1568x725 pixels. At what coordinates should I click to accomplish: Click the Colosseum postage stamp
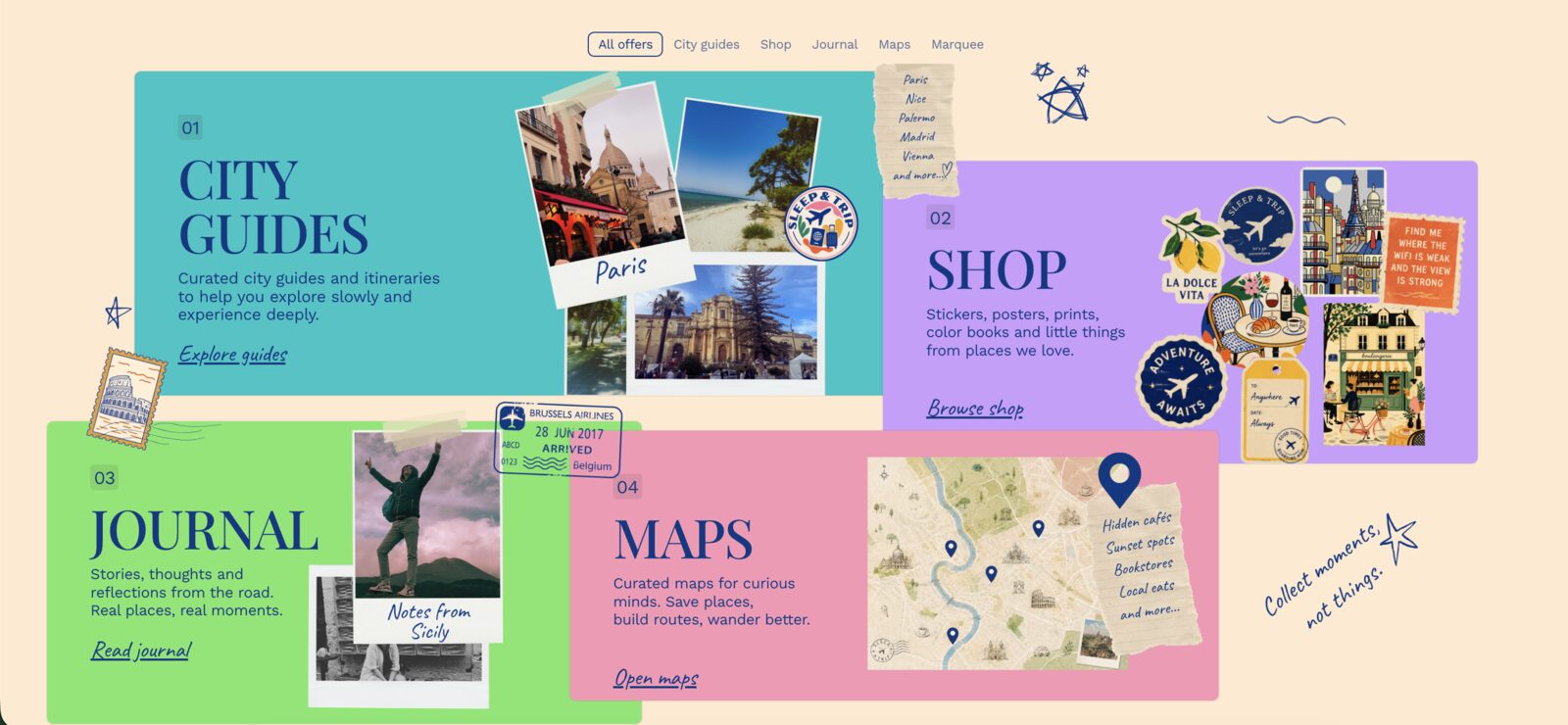tap(126, 398)
